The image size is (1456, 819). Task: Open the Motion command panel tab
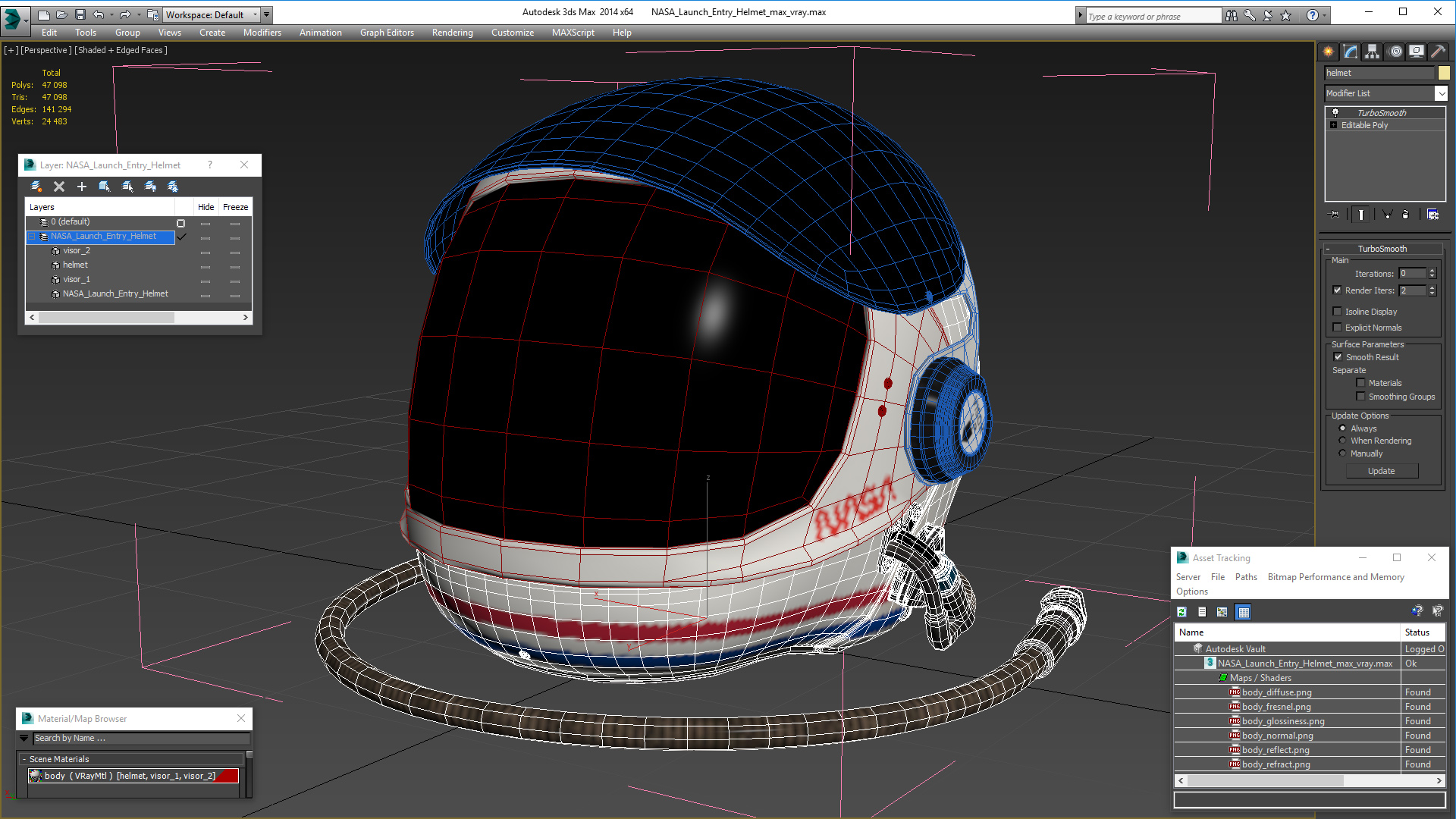1395,52
